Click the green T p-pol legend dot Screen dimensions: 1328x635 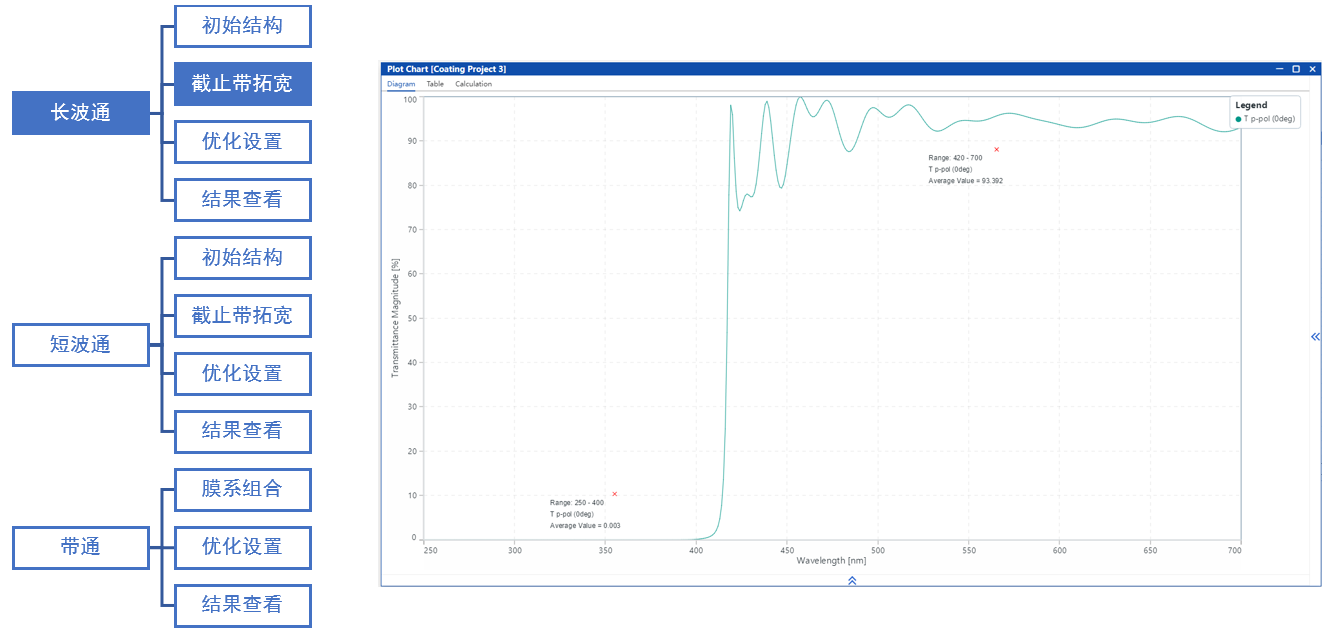pyautogui.click(x=1238, y=119)
